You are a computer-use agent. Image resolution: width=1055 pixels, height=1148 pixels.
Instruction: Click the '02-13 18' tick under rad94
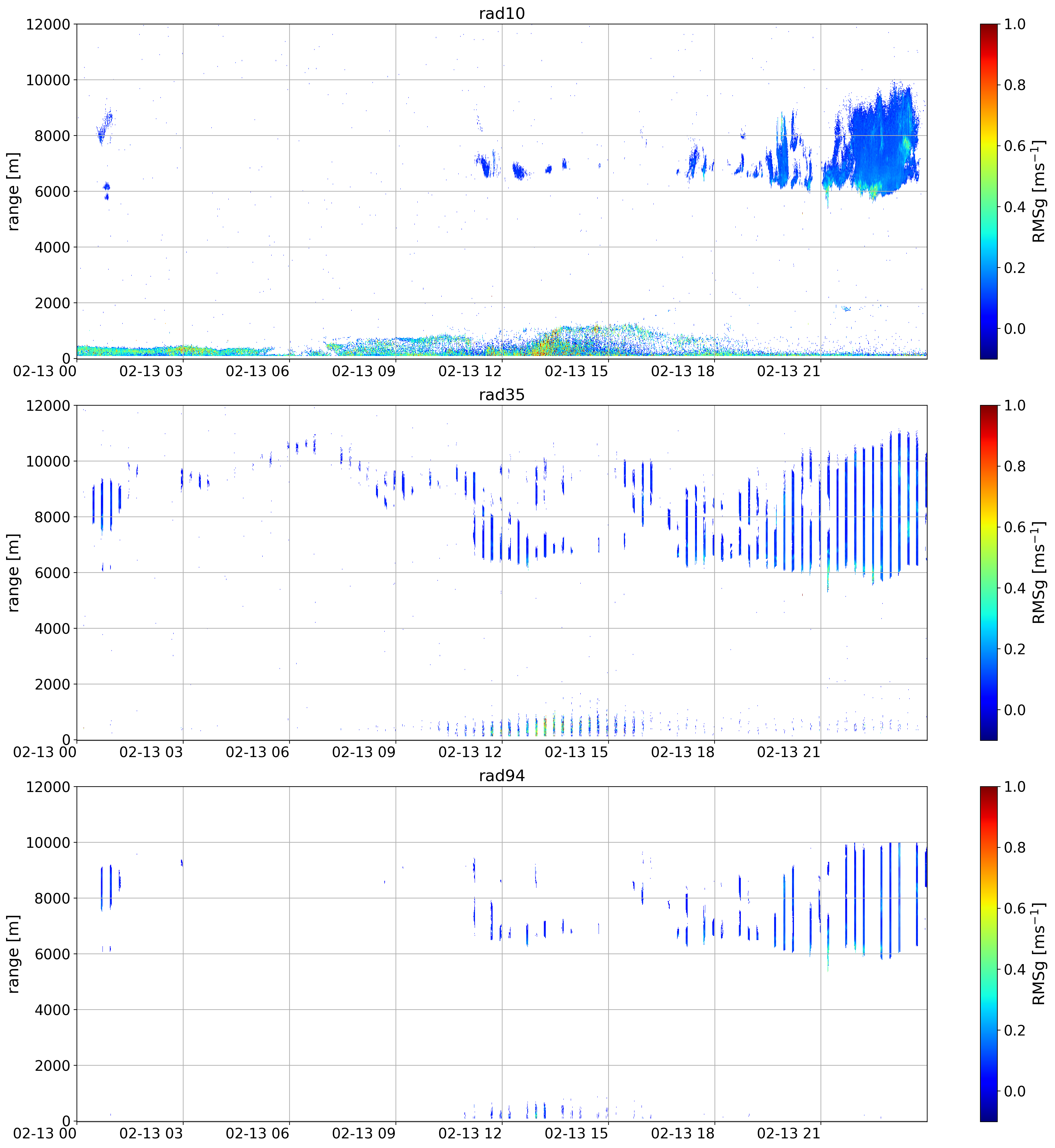click(x=682, y=1133)
